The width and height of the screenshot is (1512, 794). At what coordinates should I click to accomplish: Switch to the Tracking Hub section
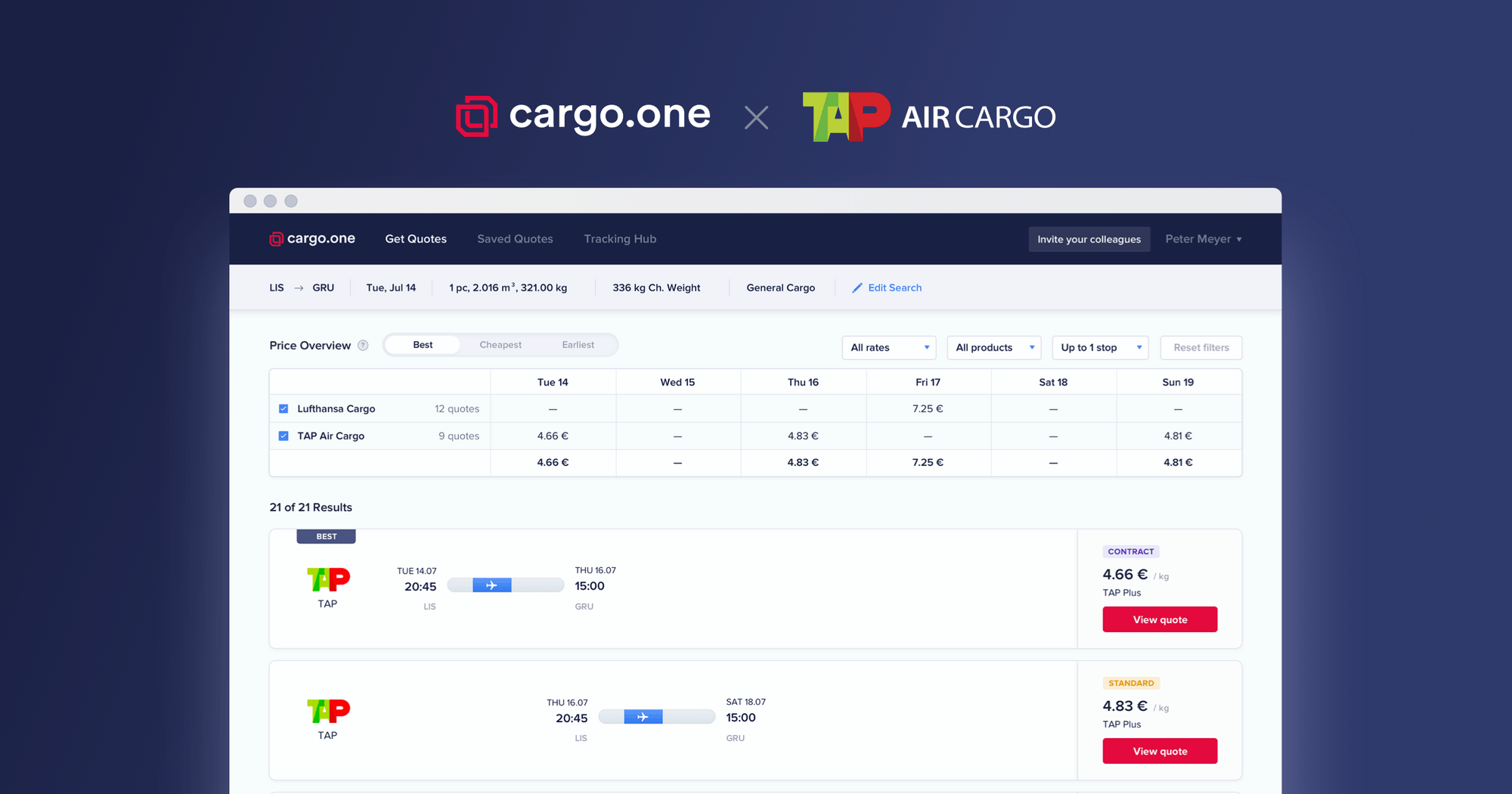(619, 238)
